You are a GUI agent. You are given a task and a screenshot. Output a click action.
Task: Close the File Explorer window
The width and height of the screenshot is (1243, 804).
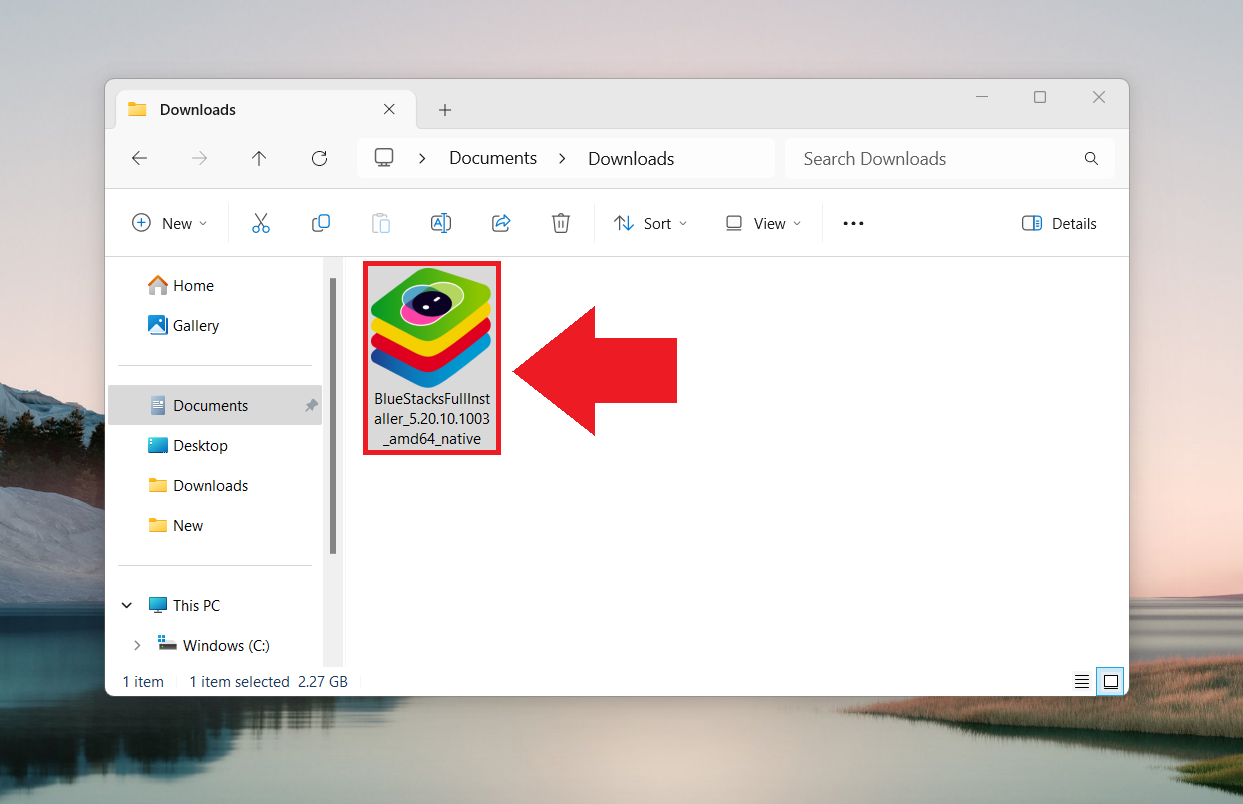(x=1099, y=97)
